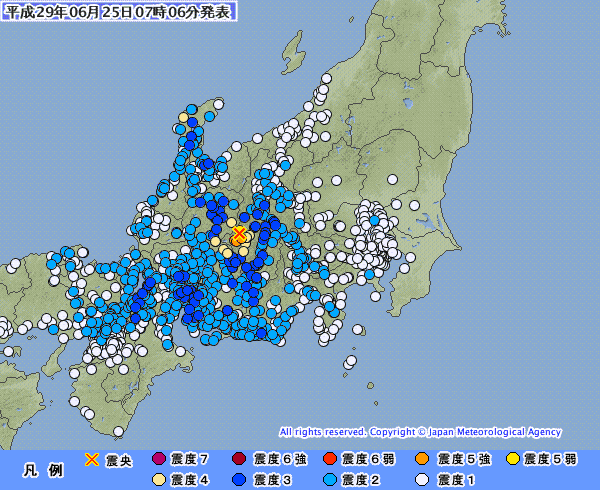The image size is (600, 490).
Task: Click the 震度7 legend label text
Action: (x=190, y=459)
